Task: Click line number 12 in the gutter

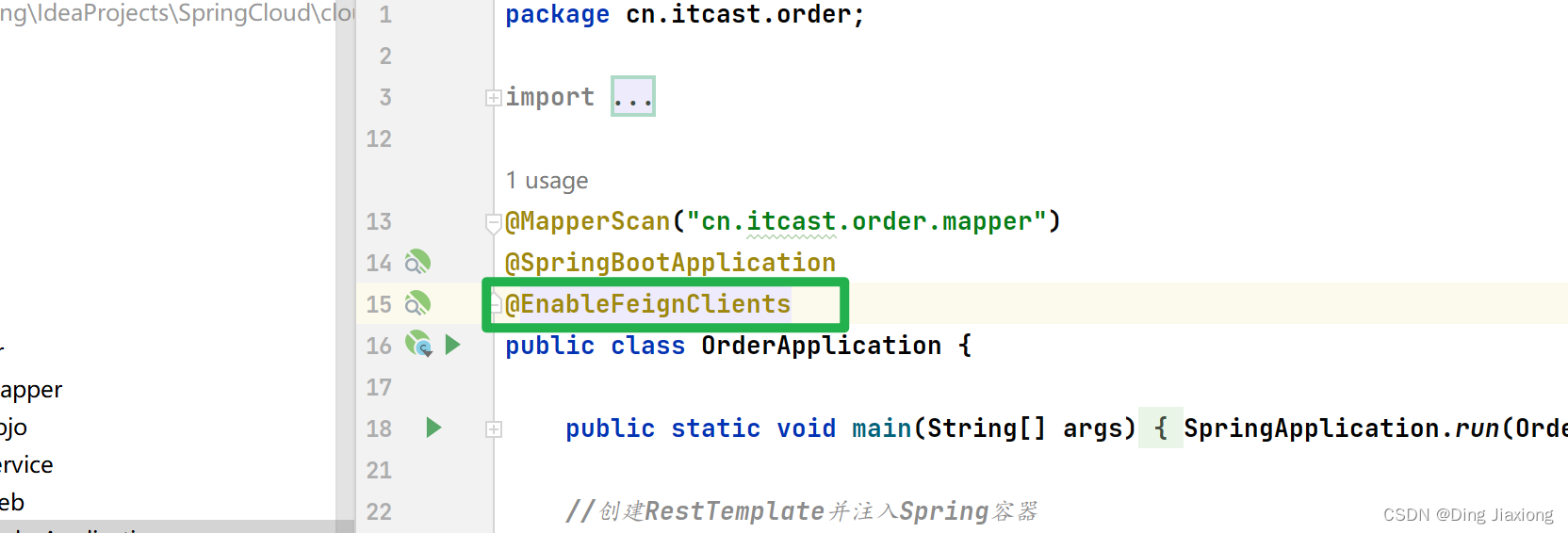Action: click(379, 138)
